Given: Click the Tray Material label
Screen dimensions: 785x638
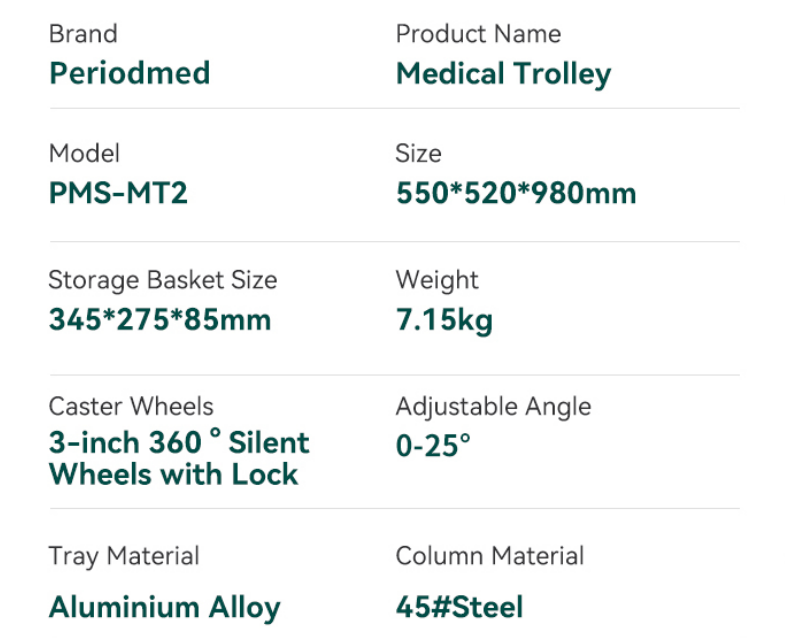Looking at the screenshot, I should click(x=124, y=556).
